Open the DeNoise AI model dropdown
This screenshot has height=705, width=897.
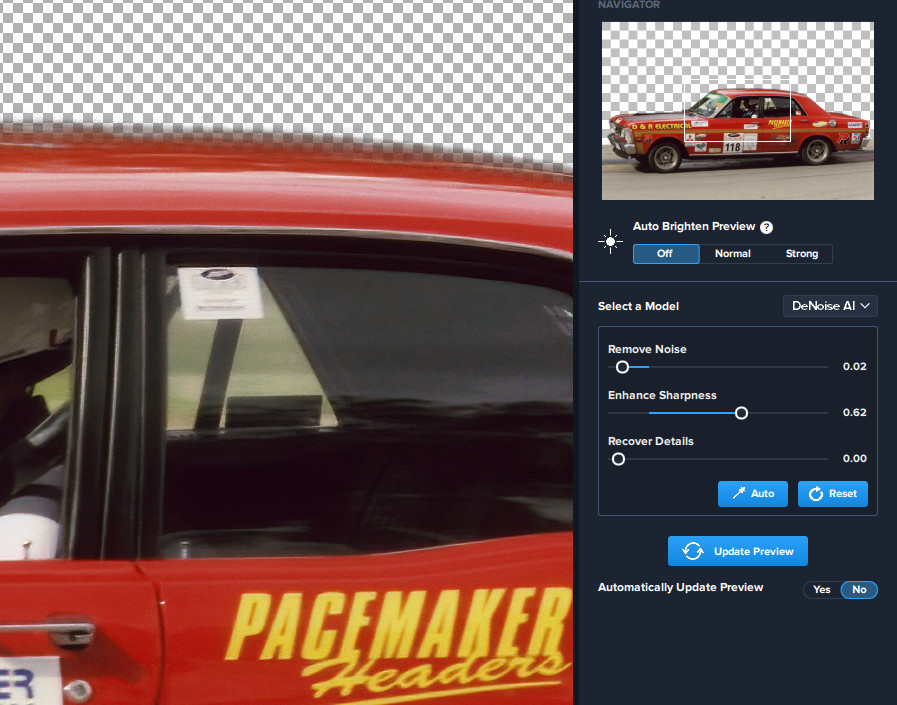point(829,306)
